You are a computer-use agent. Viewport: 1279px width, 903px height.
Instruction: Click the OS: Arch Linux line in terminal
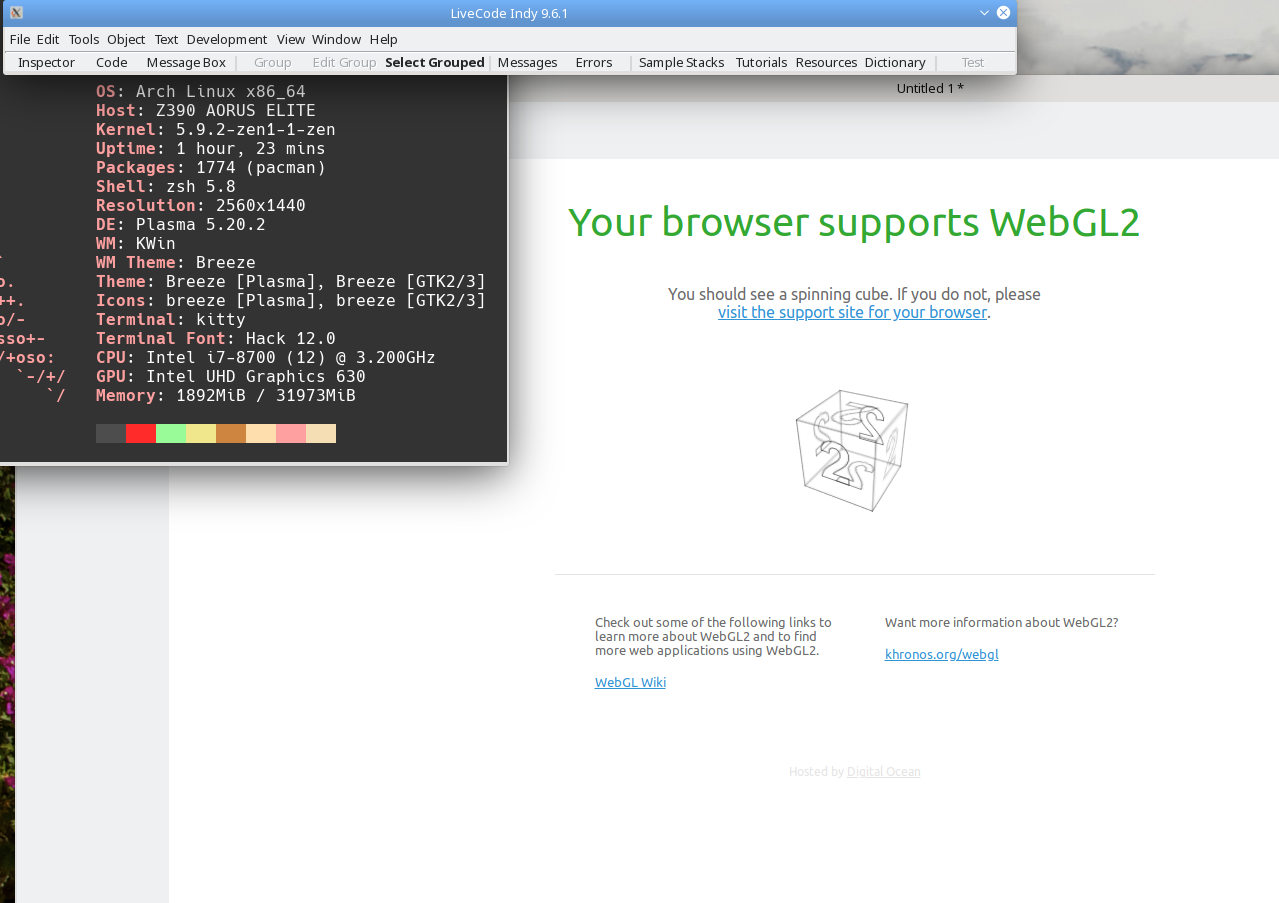(201, 91)
